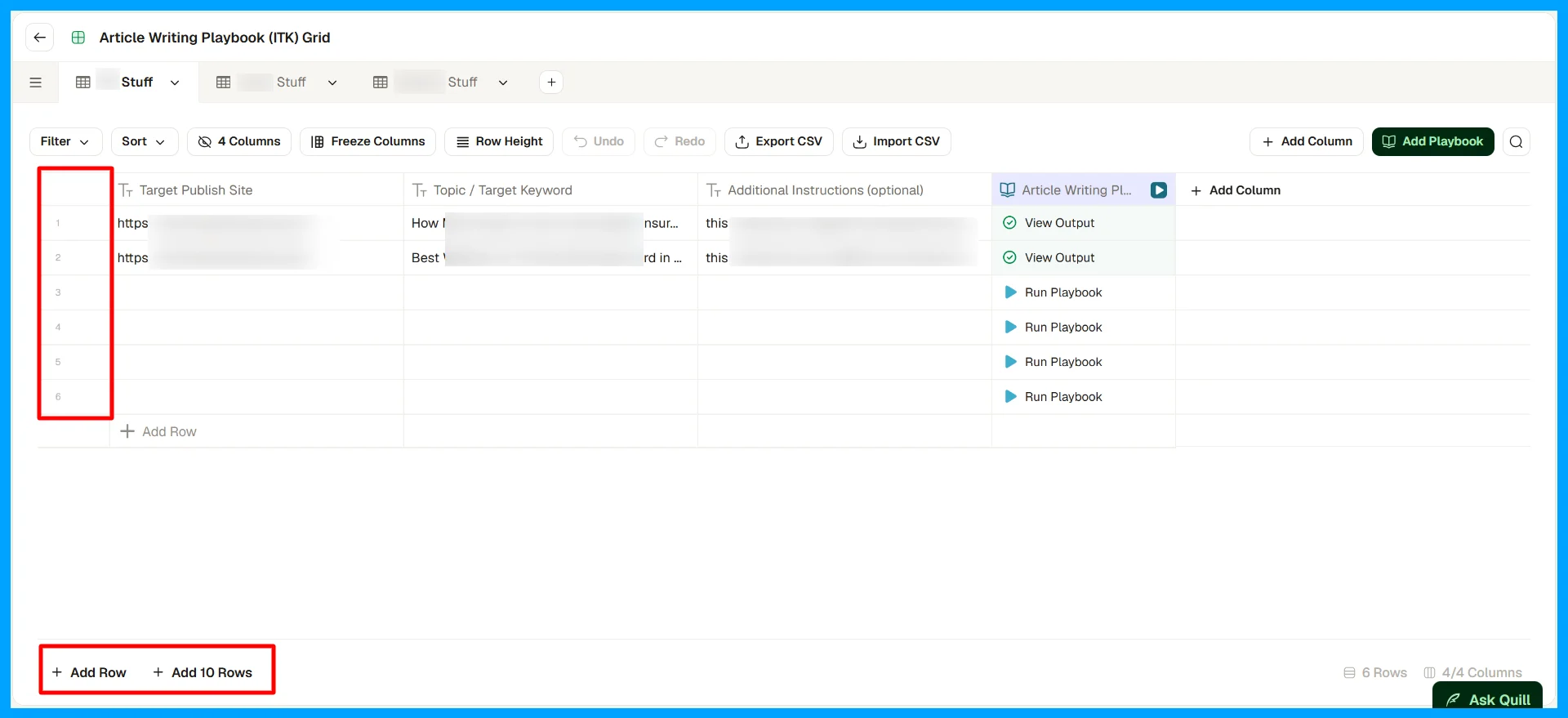Click the back arrow button

point(39,38)
